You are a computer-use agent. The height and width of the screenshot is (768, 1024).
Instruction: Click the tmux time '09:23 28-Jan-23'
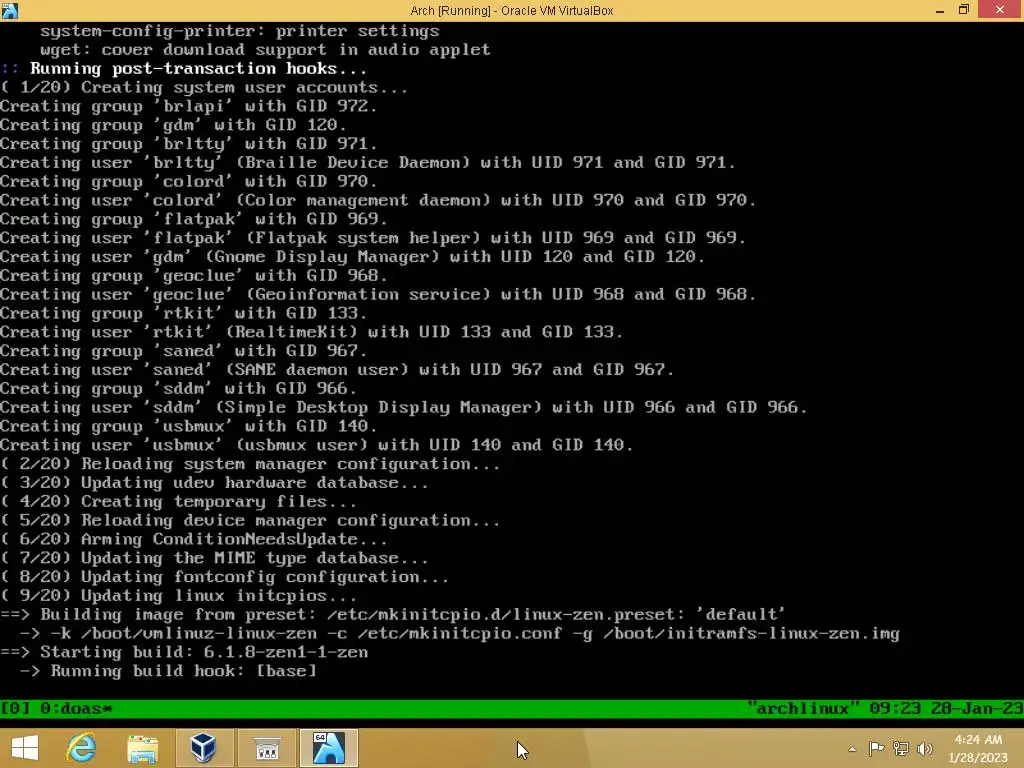point(946,709)
